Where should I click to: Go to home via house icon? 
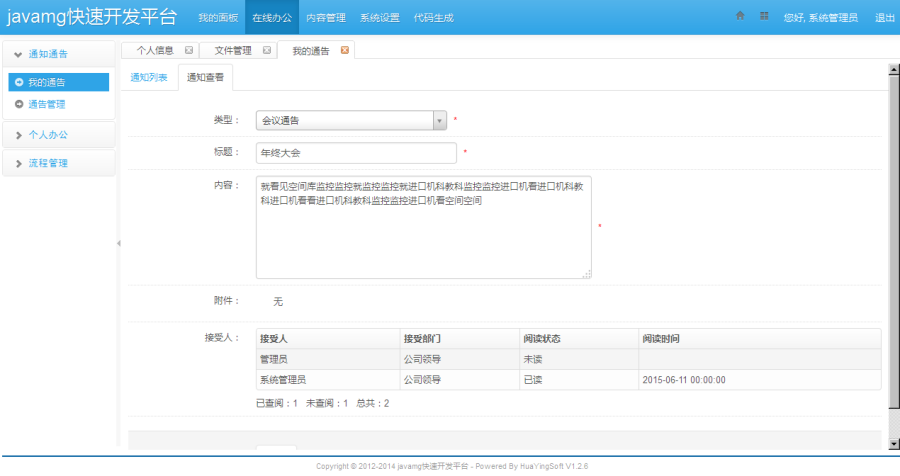pyautogui.click(x=740, y=16)
